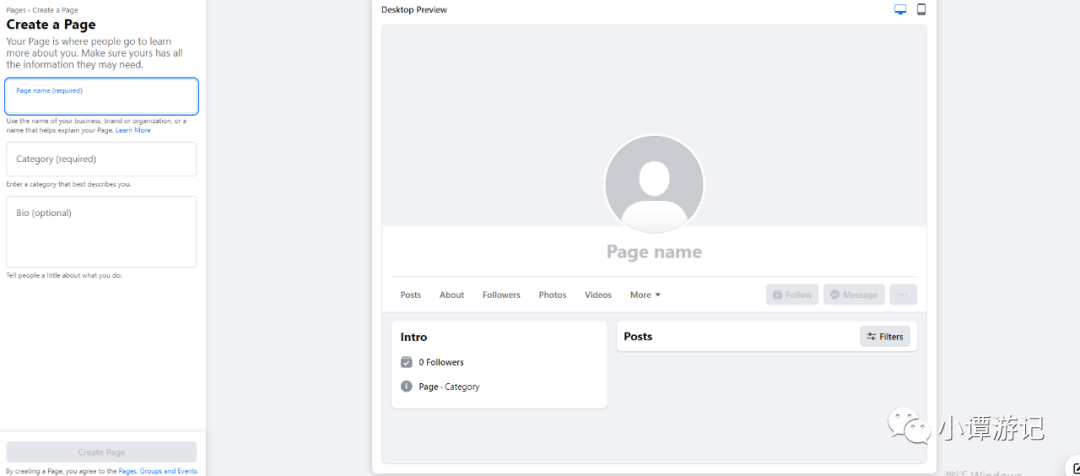Open the Posts Filters button
Image resolution: width=1080 pixels, height=476 pixels.
(885, 336)
